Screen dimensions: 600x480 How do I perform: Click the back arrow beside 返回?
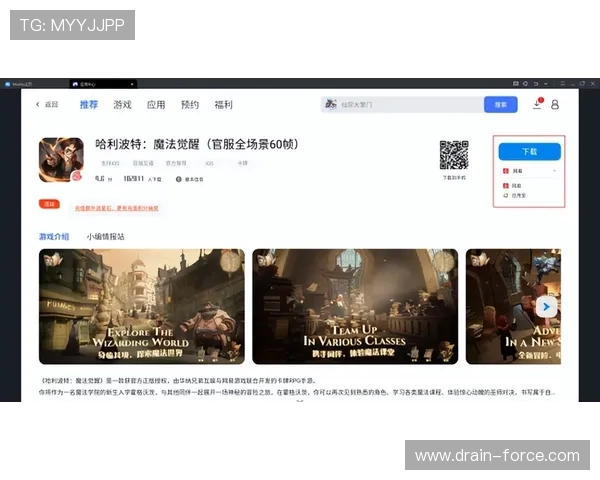[x=38, y=104]
